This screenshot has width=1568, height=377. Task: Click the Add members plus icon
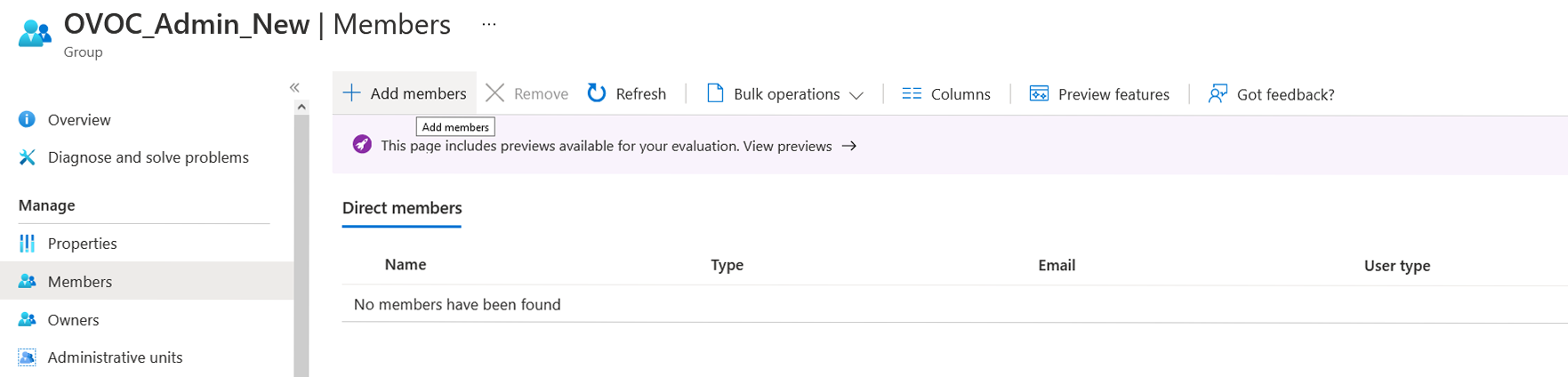click(x=352, y=93)
